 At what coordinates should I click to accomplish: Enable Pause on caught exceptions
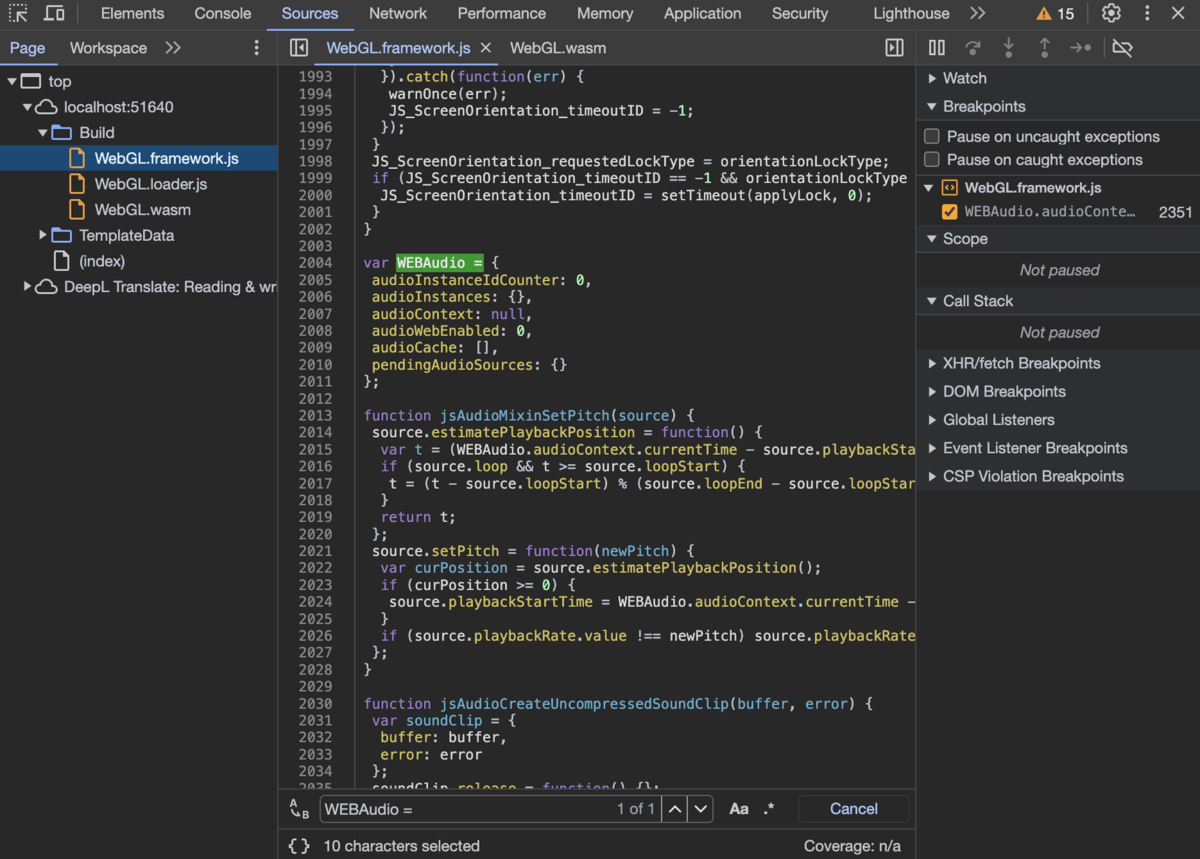click(x=932, y=160)
